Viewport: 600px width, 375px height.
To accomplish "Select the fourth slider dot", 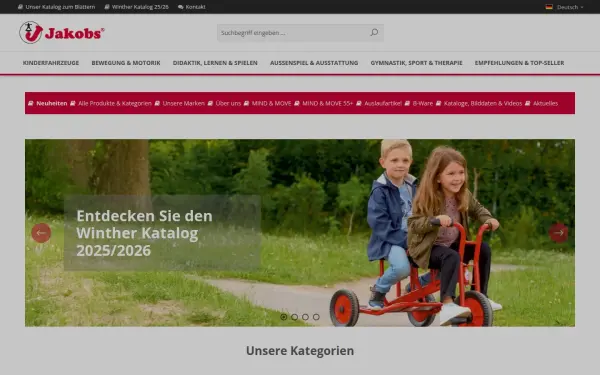I will [316, 317].
